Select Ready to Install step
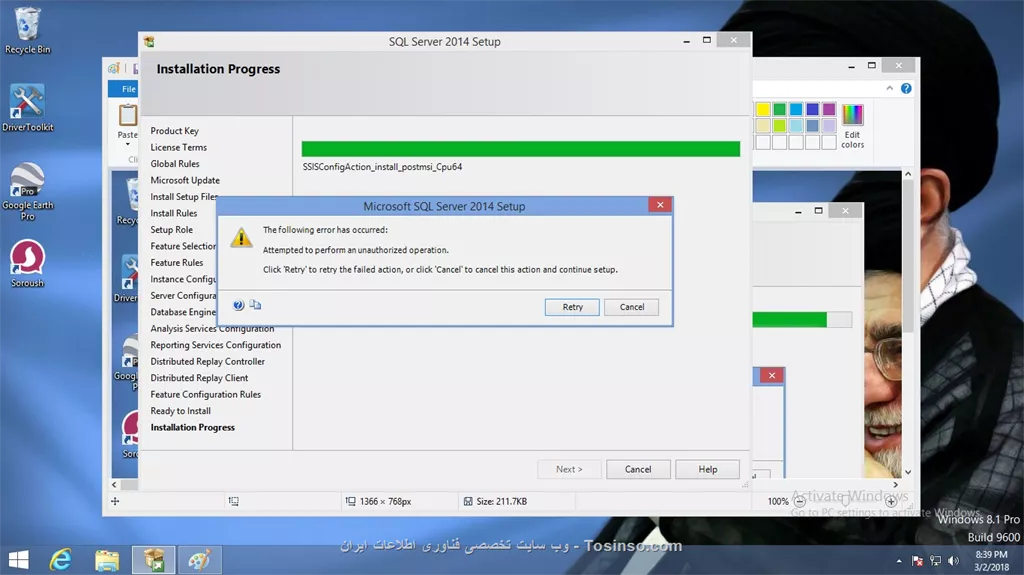The width and height of the screenshot is (1024, 575). click(x=180, y=410)
